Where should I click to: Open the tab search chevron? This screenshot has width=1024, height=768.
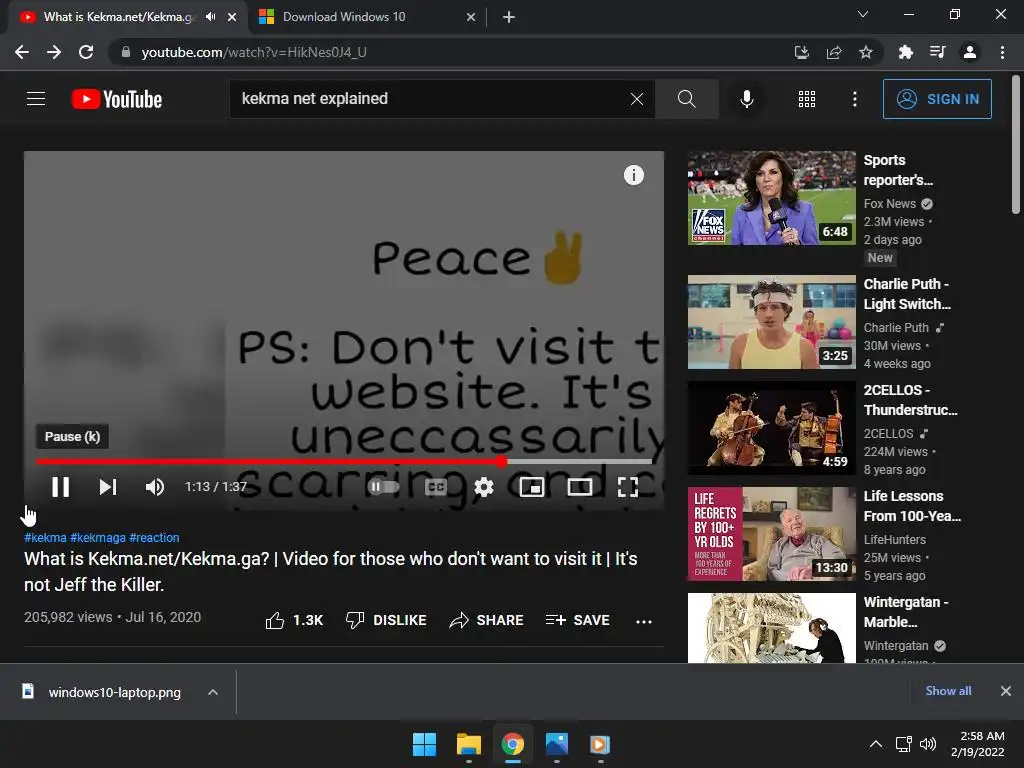click(863, 14)
